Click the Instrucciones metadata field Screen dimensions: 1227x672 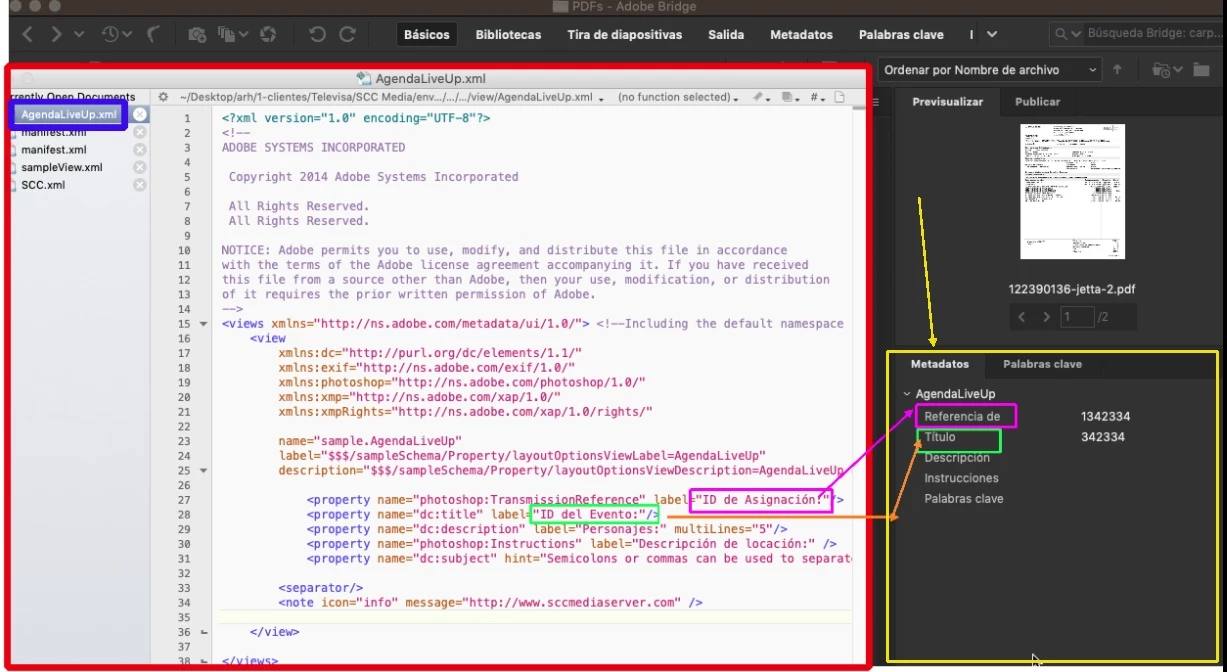[961, 478]
